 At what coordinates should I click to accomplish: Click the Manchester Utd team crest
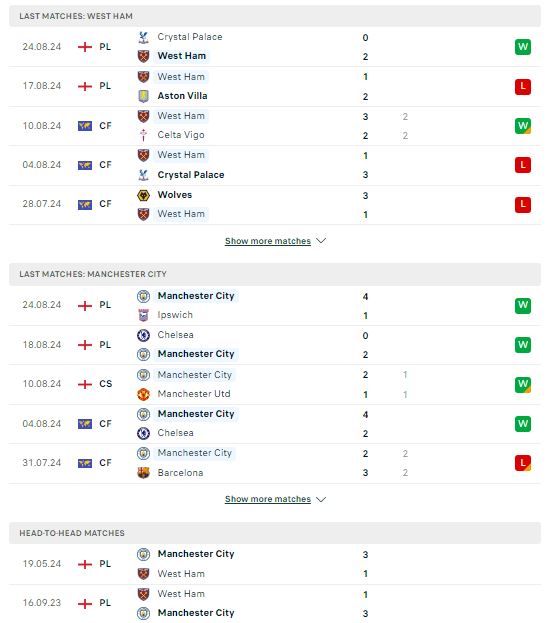(x=143, y=394)
